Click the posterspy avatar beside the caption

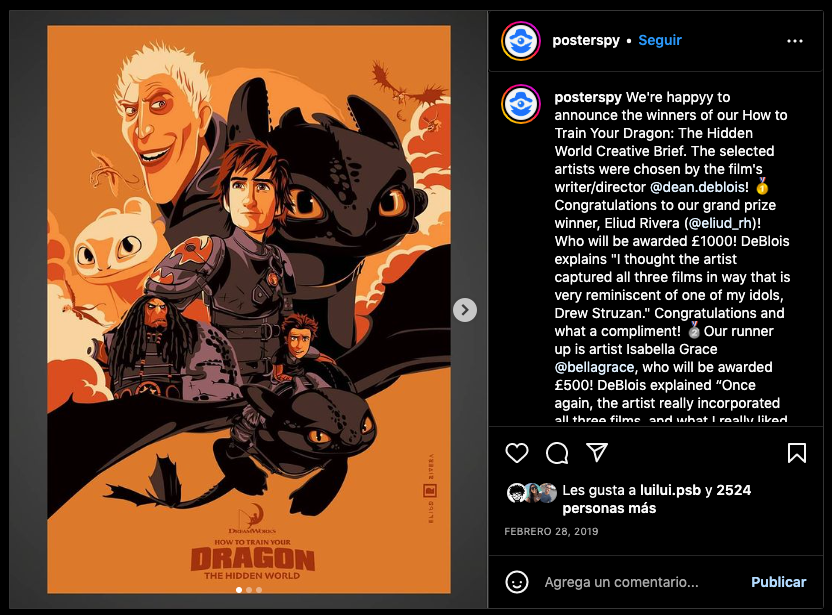pos(521,103)
